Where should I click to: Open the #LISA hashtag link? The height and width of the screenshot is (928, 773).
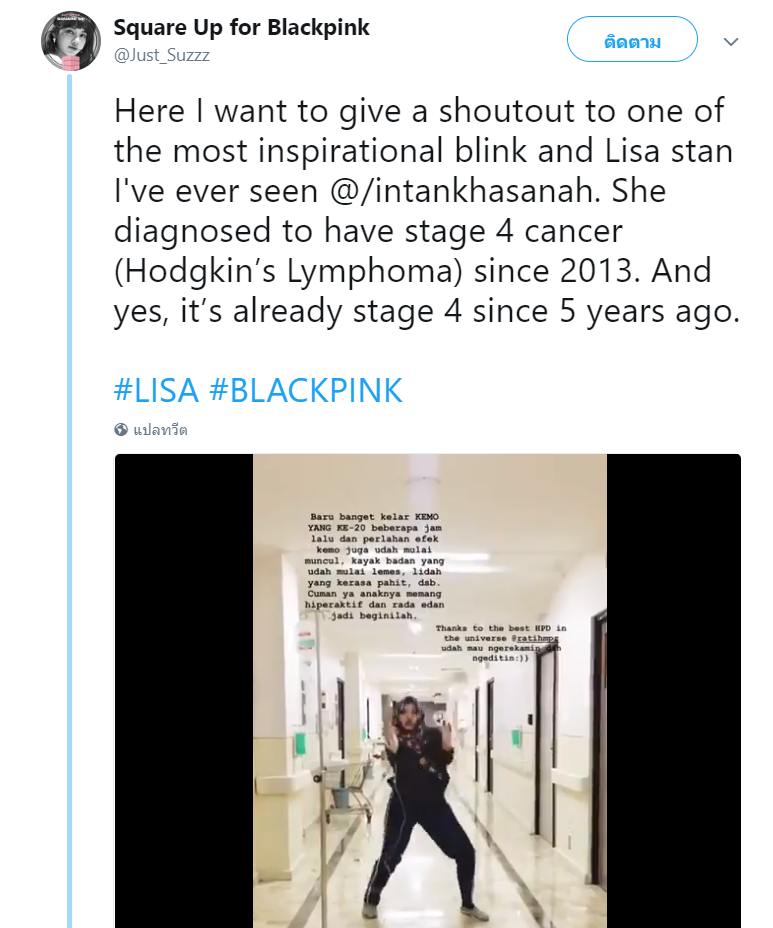pos(157,389)
